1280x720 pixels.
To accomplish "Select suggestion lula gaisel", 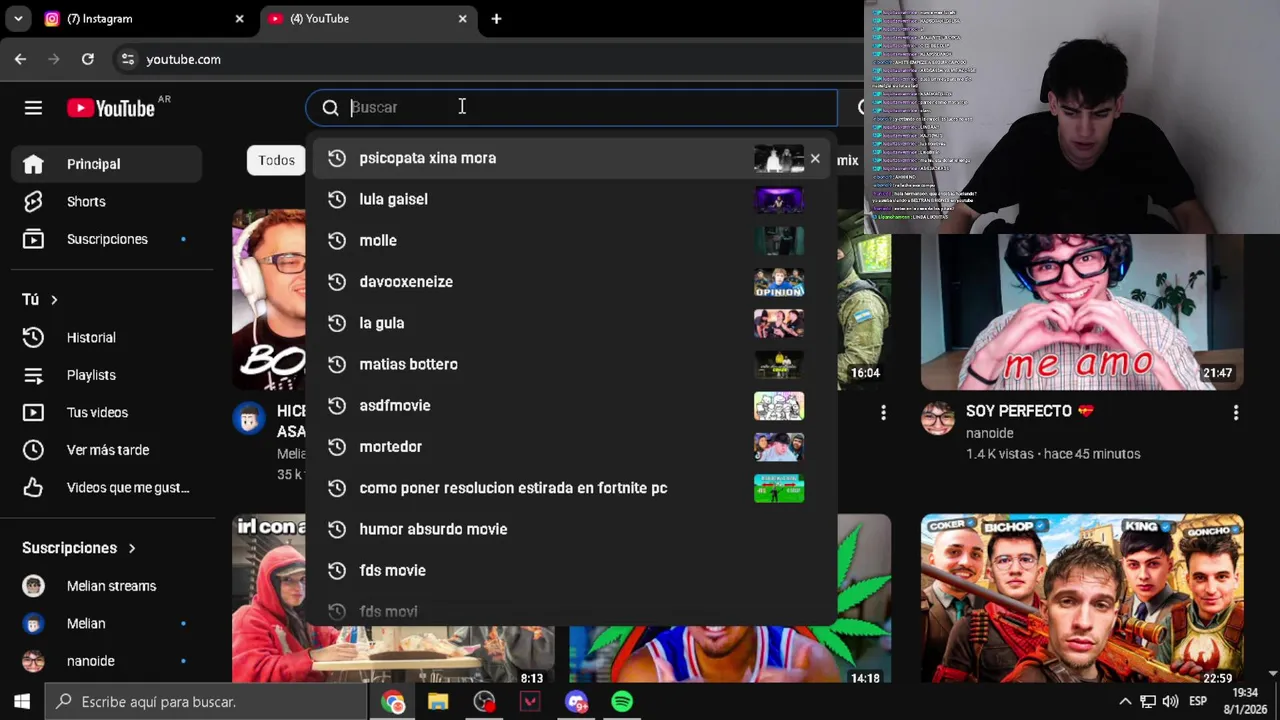I will point(571,199).
